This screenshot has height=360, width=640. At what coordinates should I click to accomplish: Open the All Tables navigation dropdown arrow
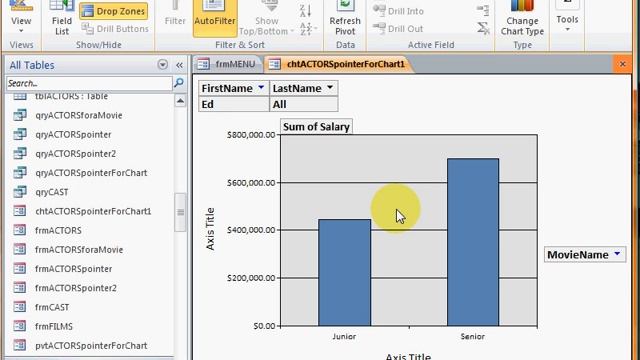(162, 64)
